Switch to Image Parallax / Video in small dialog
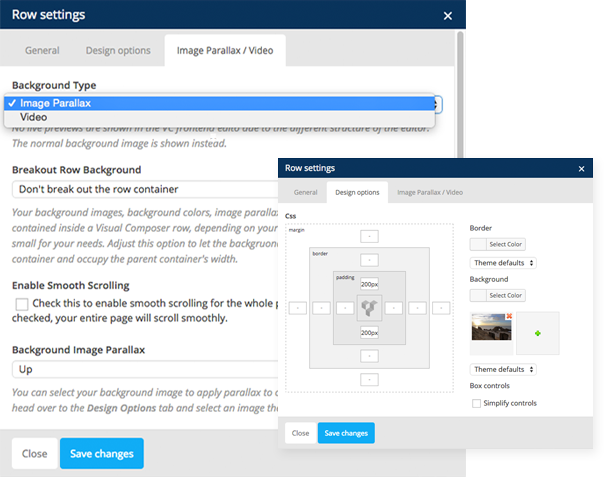The width and height of the screenshot is (616, 477). (x=430, y=192)
